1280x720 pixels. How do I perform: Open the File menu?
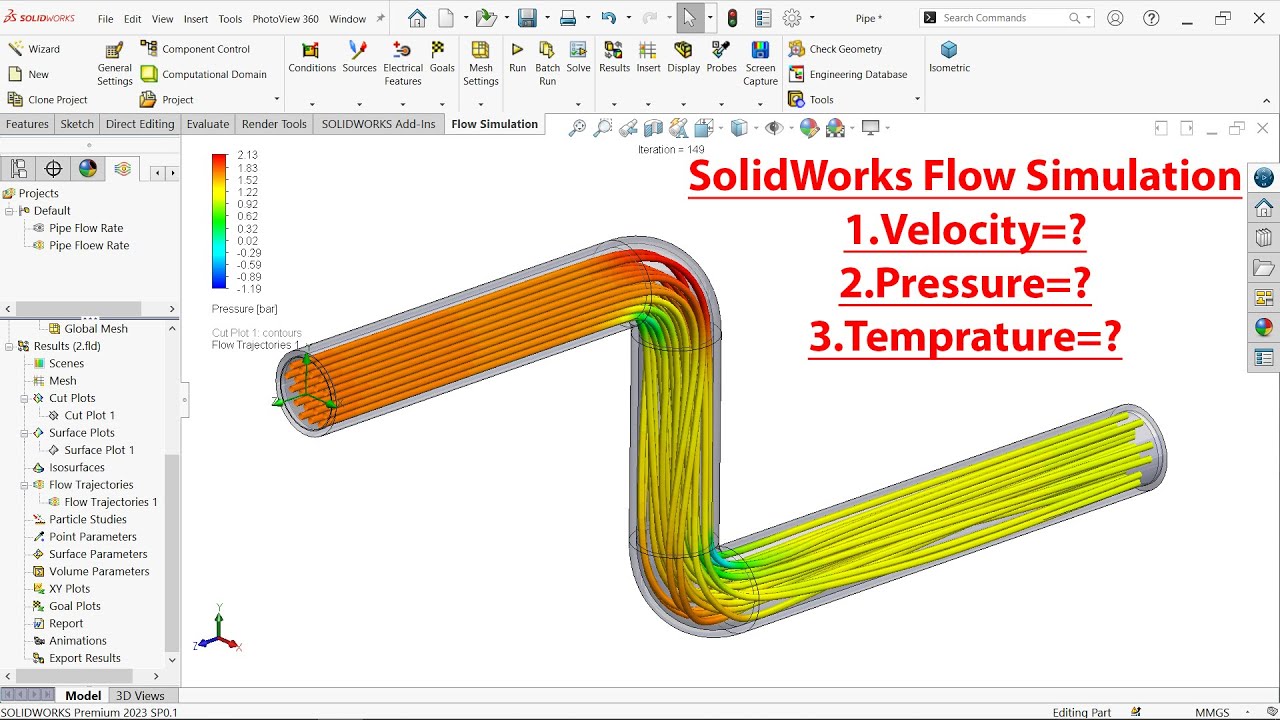105,18
